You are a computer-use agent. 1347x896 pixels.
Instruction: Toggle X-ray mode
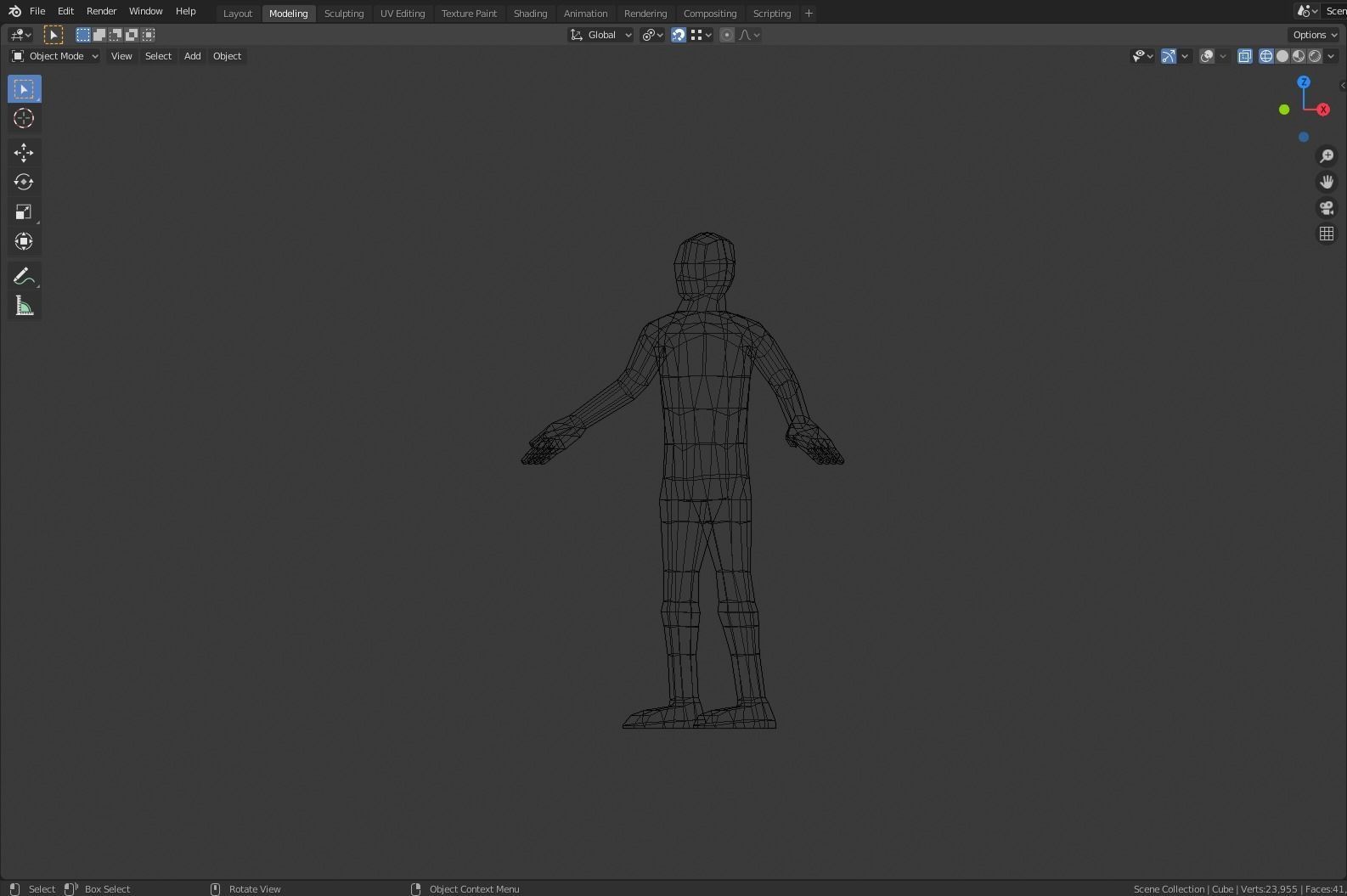click(1244, 56)
